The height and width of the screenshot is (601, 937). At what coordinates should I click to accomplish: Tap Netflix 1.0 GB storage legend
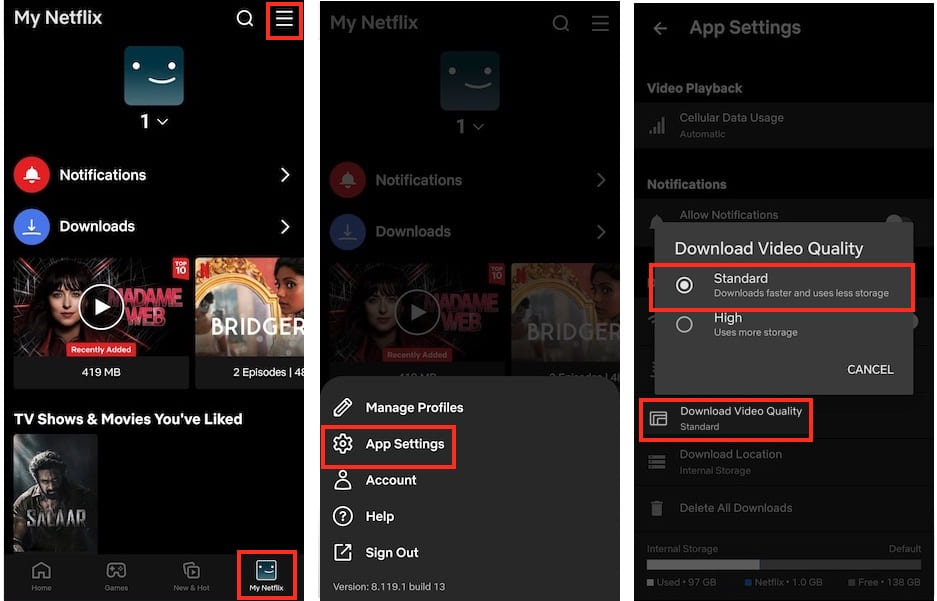(x=783, y=582)
